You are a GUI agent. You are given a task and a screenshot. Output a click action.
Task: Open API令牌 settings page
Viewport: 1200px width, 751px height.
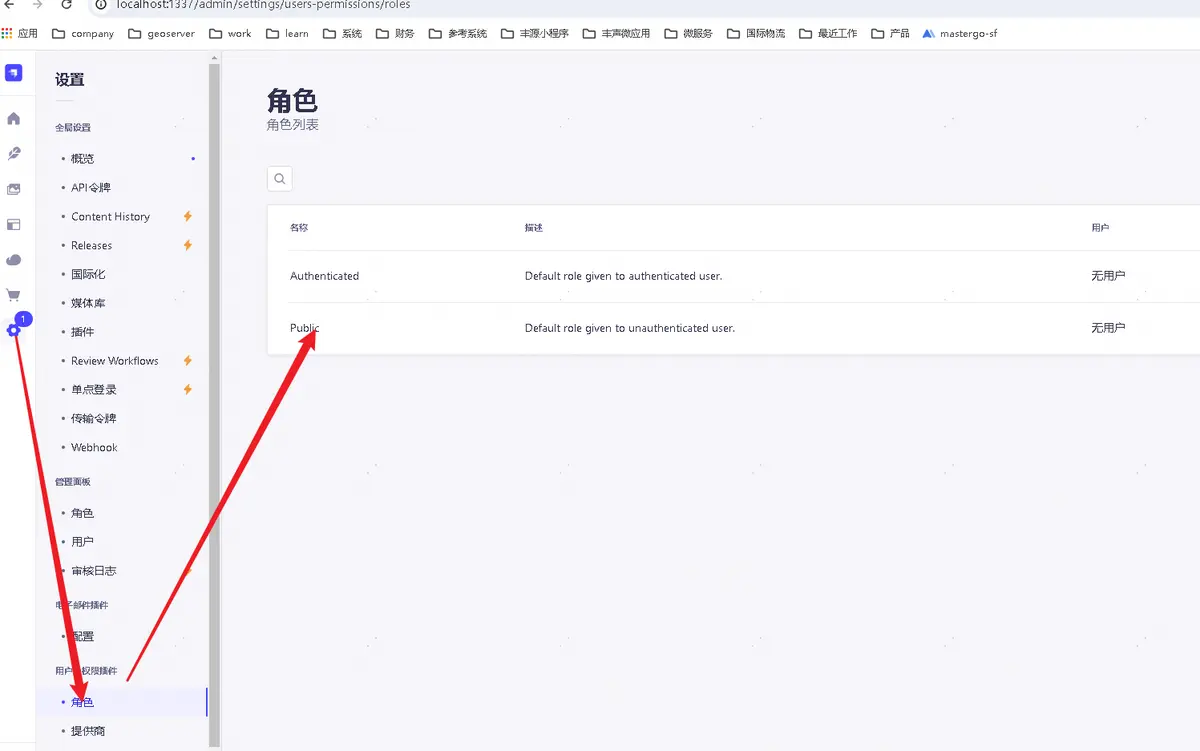click(91, 188)
